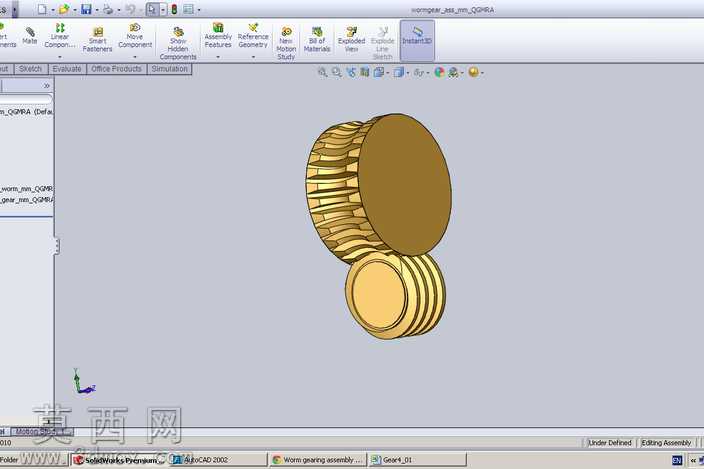Screen dimensions: 704x469
Task: Click the EN language indicator in the tray
Action: (677, 460)
